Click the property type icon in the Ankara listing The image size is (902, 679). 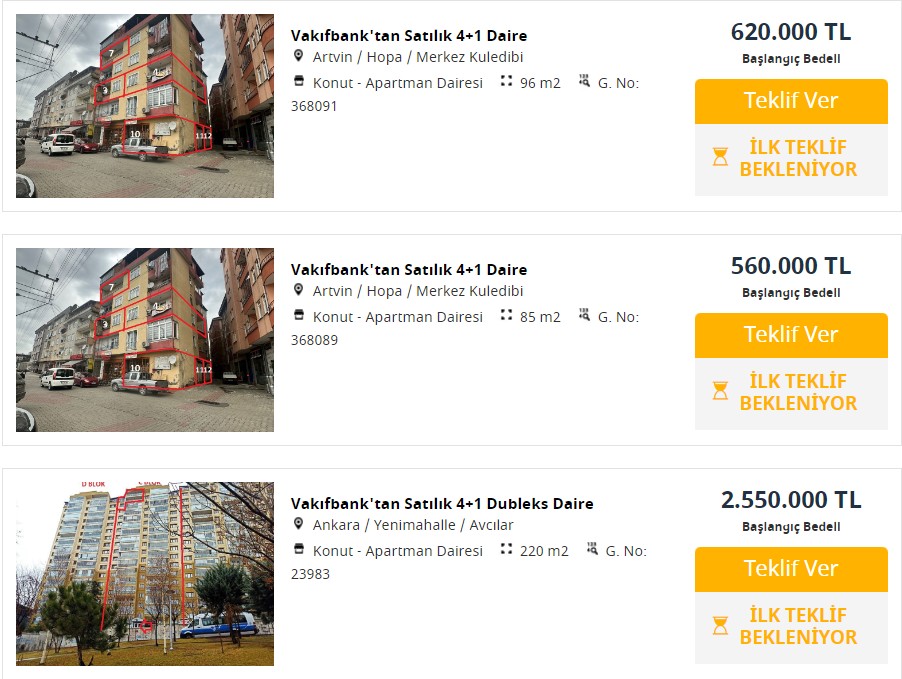[298, 550]
